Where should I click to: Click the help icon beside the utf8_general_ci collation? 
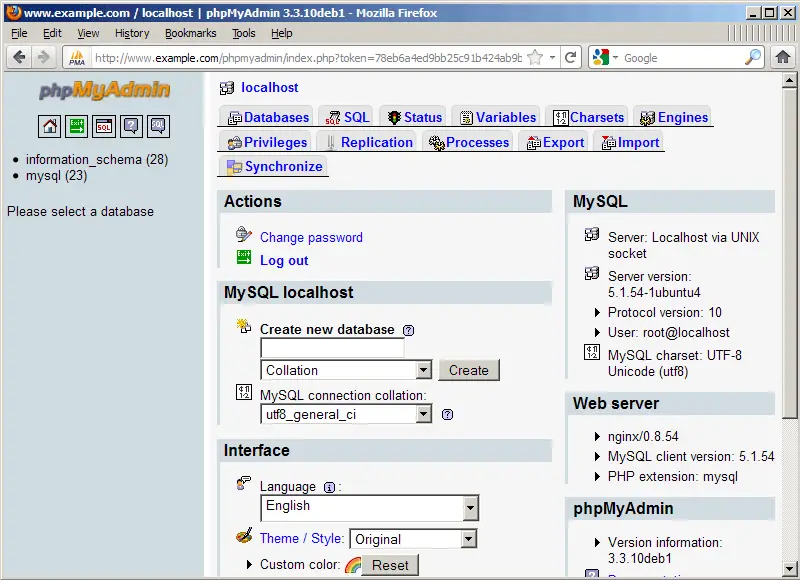447,414
